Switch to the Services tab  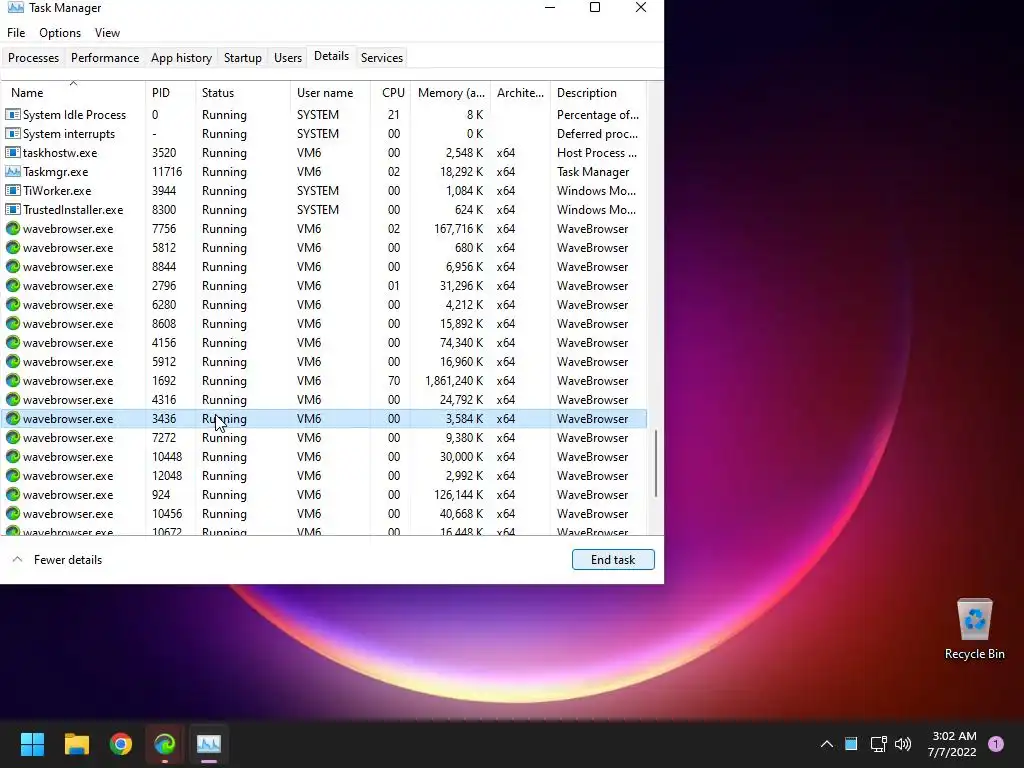point(381,57)
